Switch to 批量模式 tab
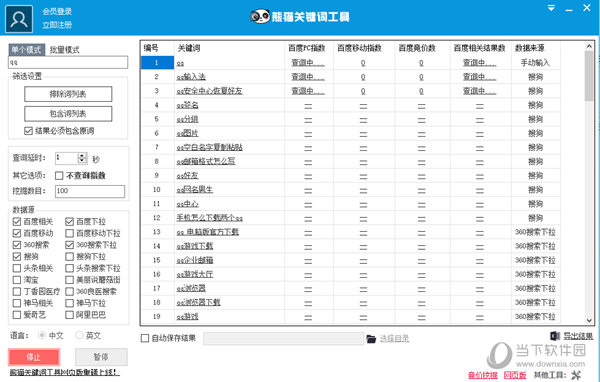 65,50
